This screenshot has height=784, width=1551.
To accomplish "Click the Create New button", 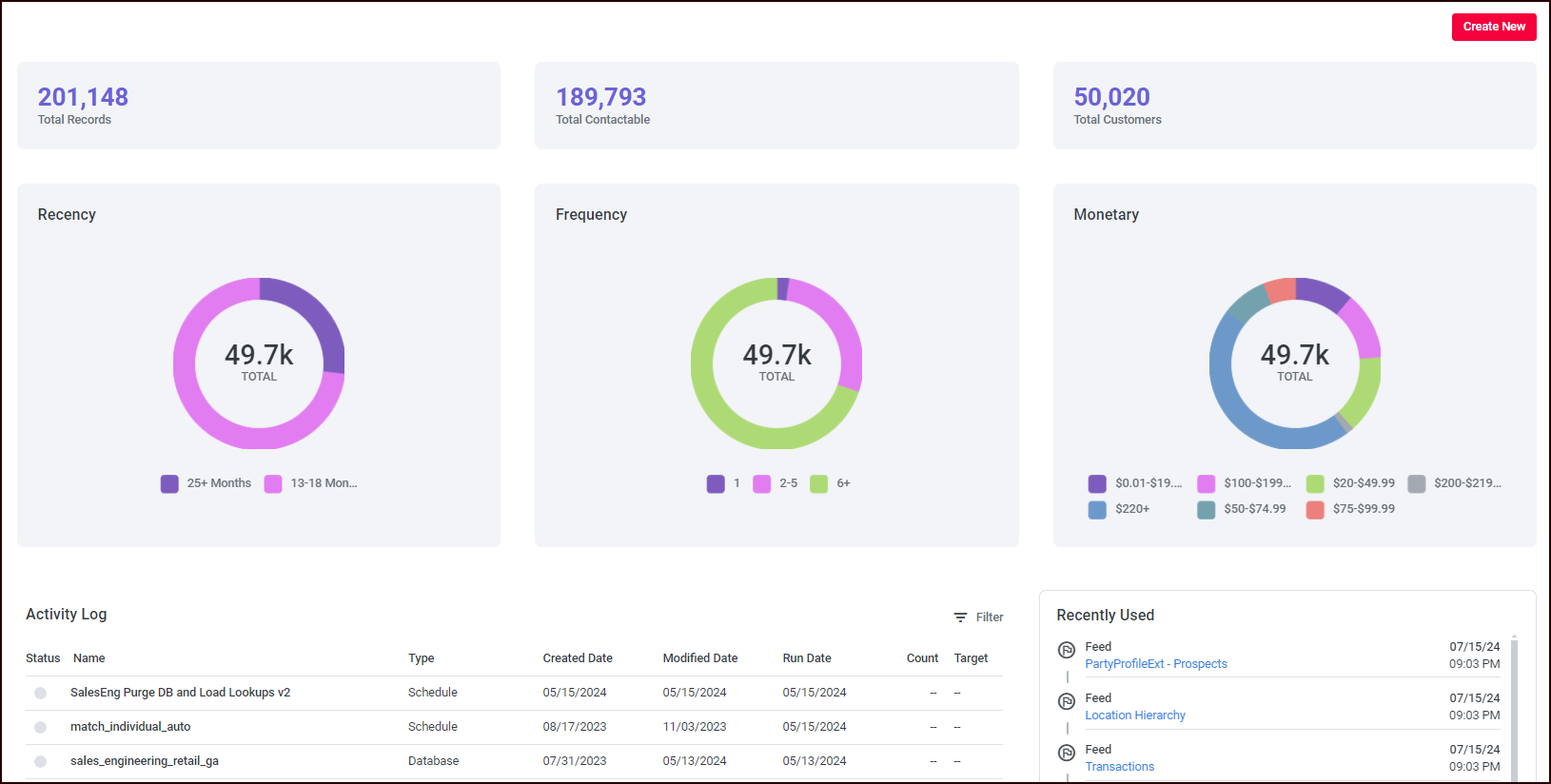I will click(1493, 27).
